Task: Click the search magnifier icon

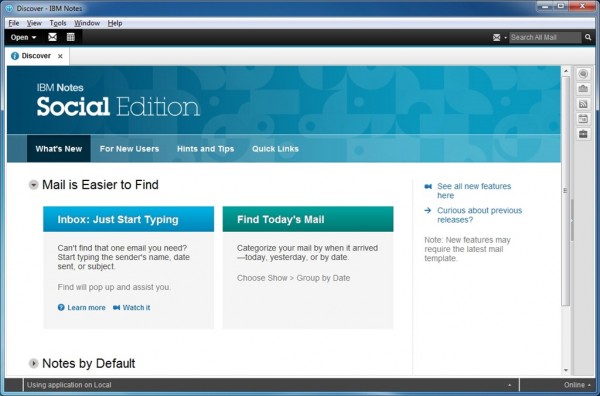Action: click(x=588, y=37)
